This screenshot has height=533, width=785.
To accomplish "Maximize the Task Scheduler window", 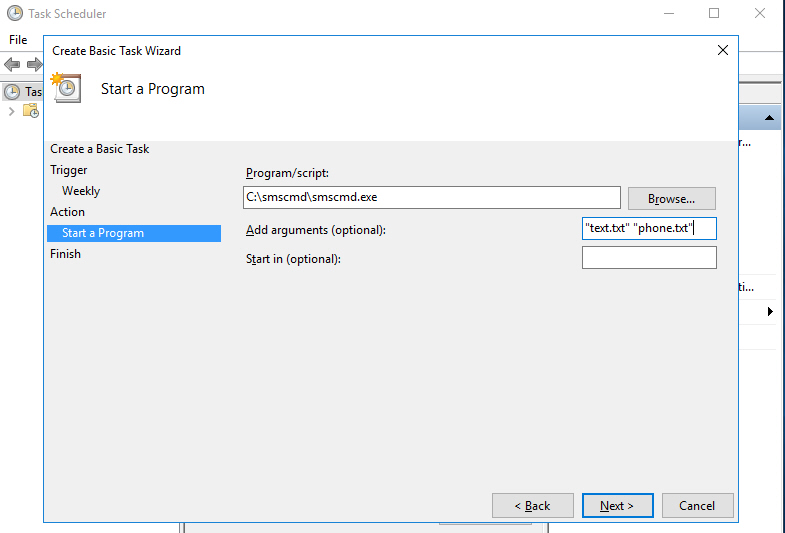I will tap(714, 14).
